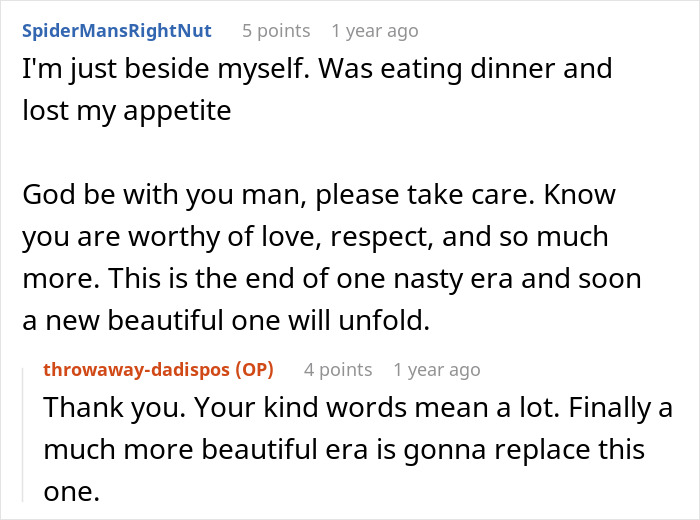The image size is (700, 520).
Task: Click the 'lost my appetite' text line
Action: 127,109
